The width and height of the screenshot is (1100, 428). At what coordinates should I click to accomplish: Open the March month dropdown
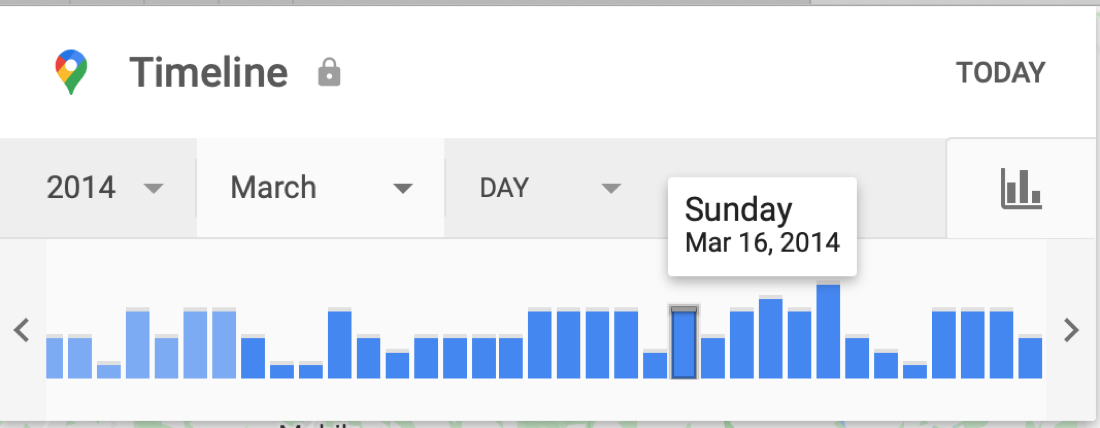321,187
